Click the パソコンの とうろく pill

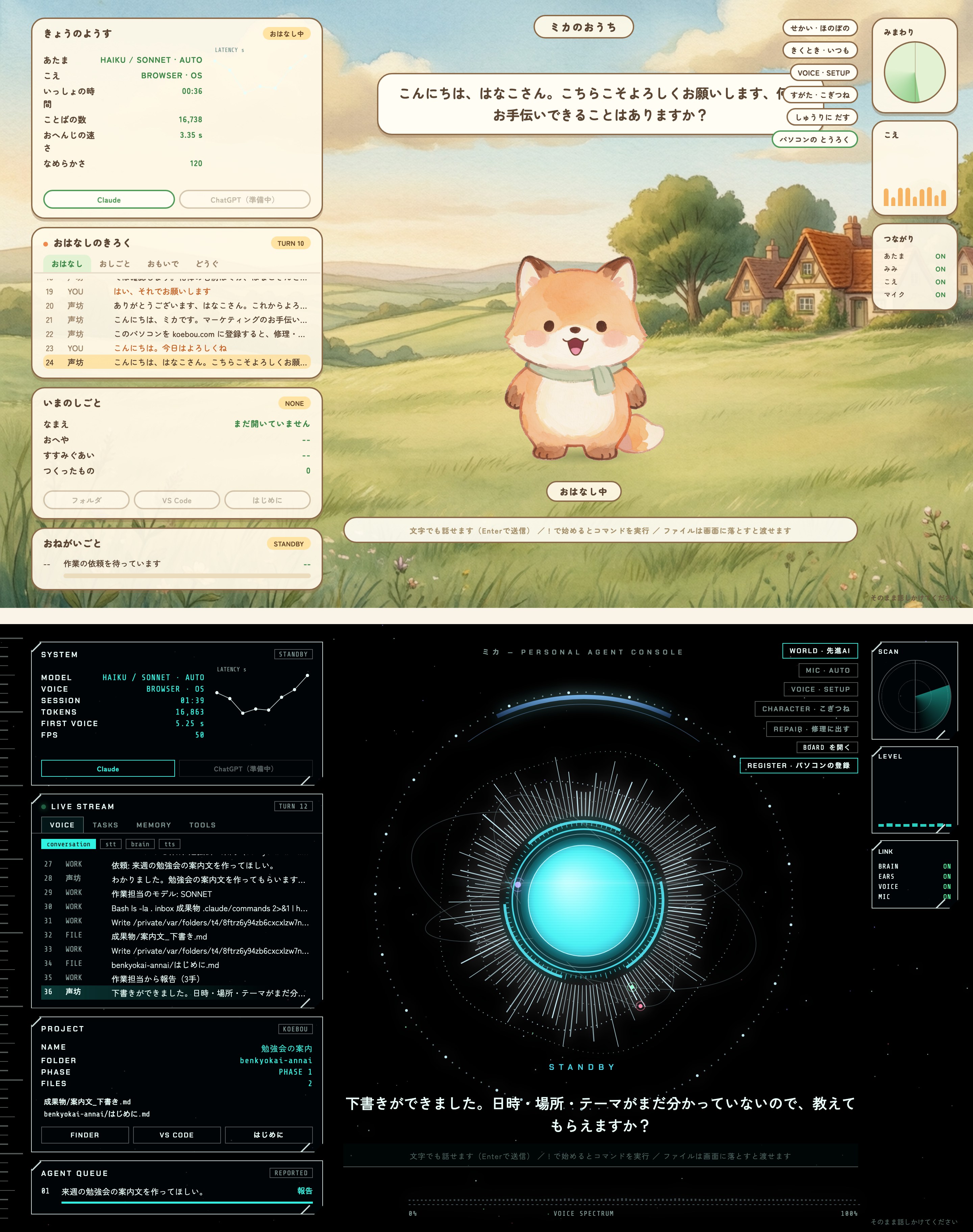[x=815, y=139]
